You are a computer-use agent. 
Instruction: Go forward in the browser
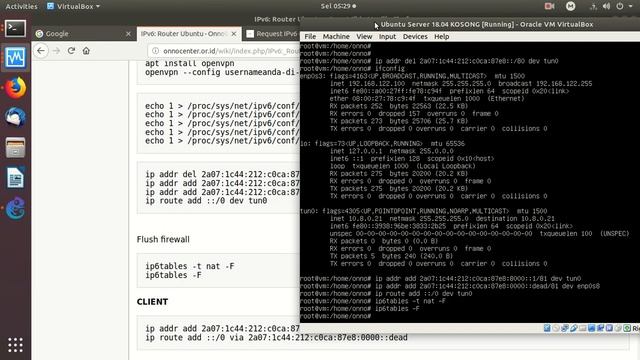tap(56, 51)
